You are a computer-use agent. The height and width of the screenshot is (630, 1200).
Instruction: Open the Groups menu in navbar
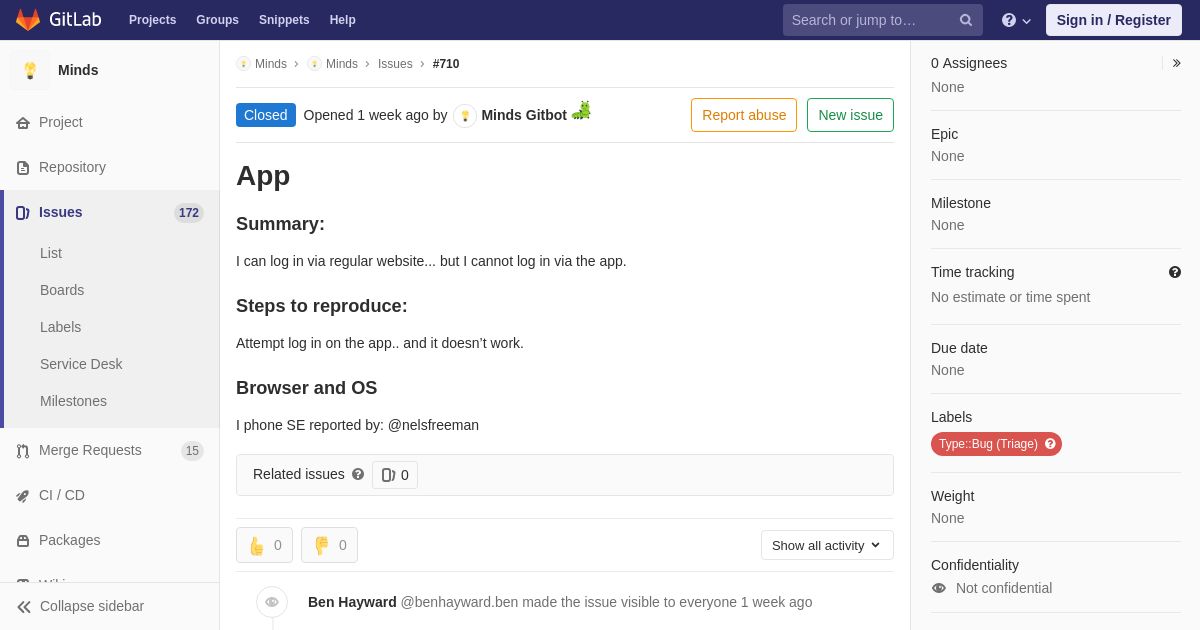pyautogui.click(x=217, y=20)
